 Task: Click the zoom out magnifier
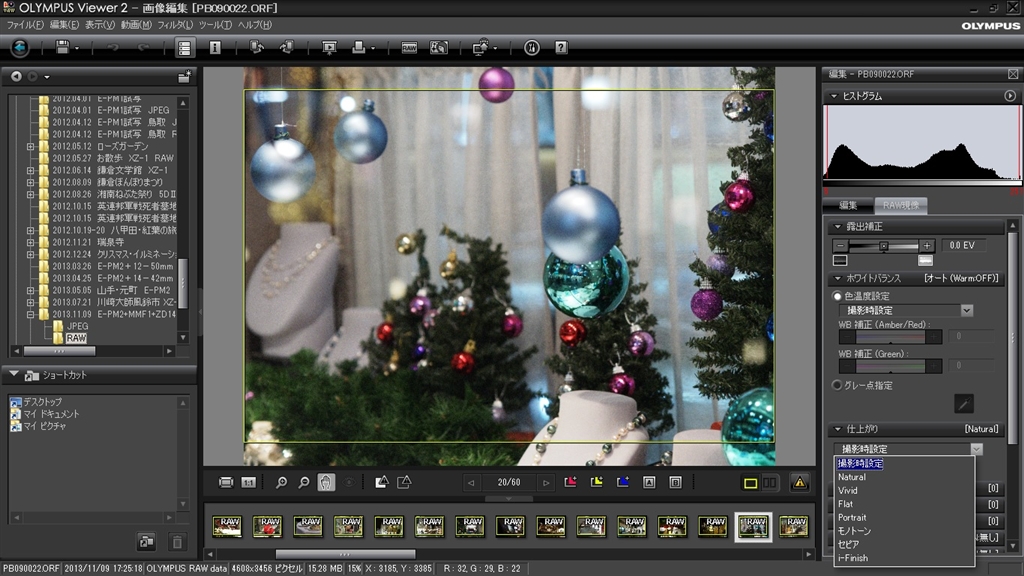click(x=304, y=483)
